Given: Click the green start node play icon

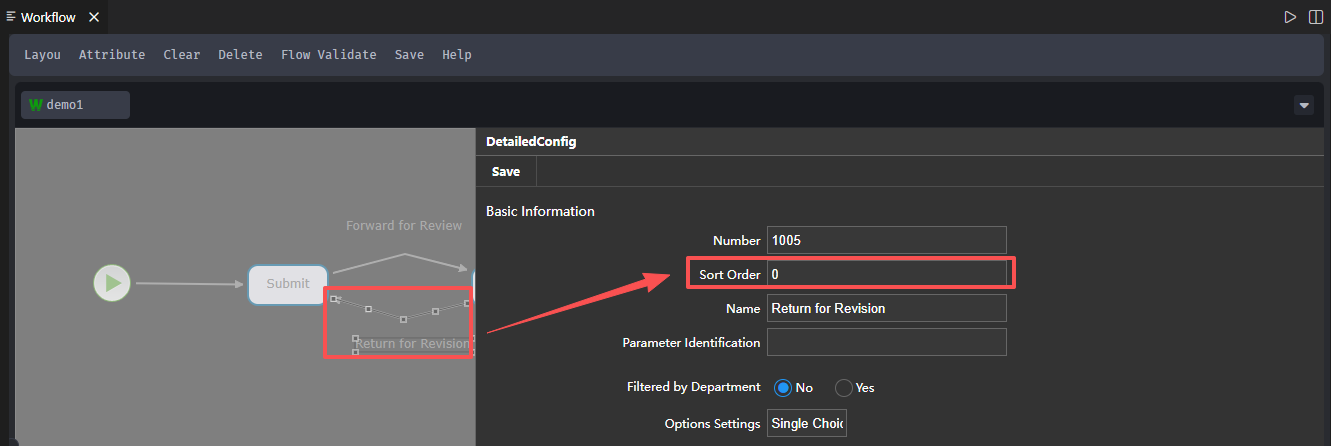Looking at the screenshot, I should [x=113, y=283].
